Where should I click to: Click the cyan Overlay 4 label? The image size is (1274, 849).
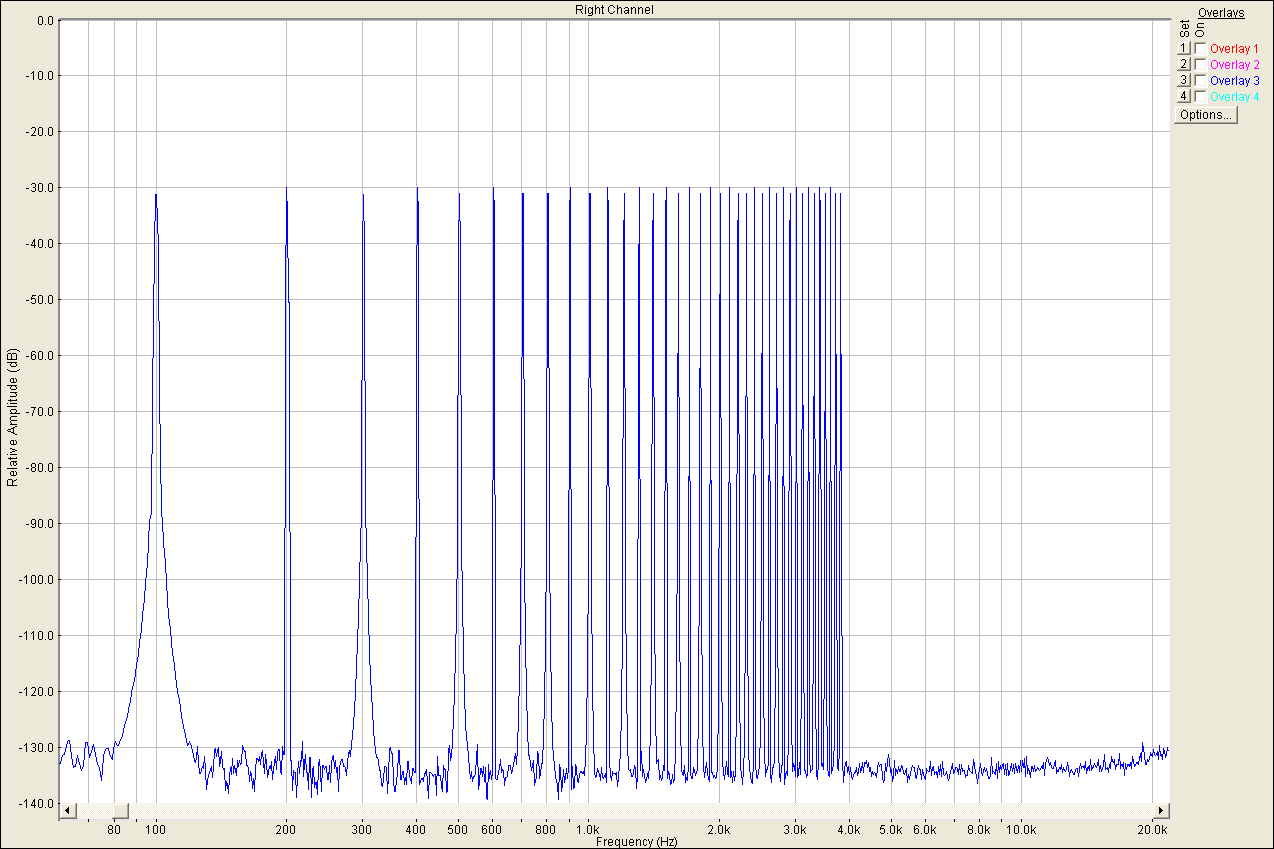[1234, 96]
